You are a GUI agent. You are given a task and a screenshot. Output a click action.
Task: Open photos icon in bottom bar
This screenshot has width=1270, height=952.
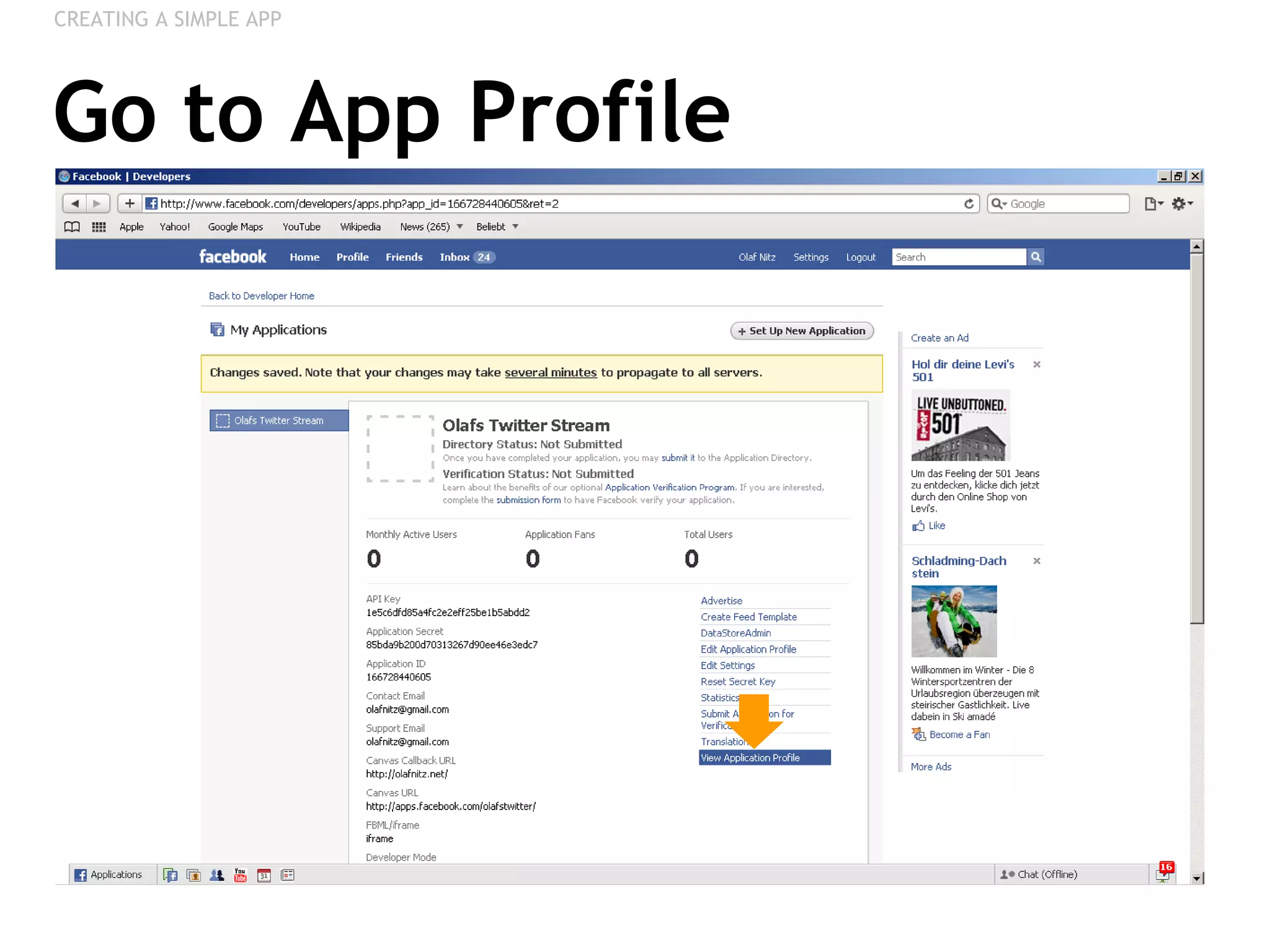(x=193, y=875)
